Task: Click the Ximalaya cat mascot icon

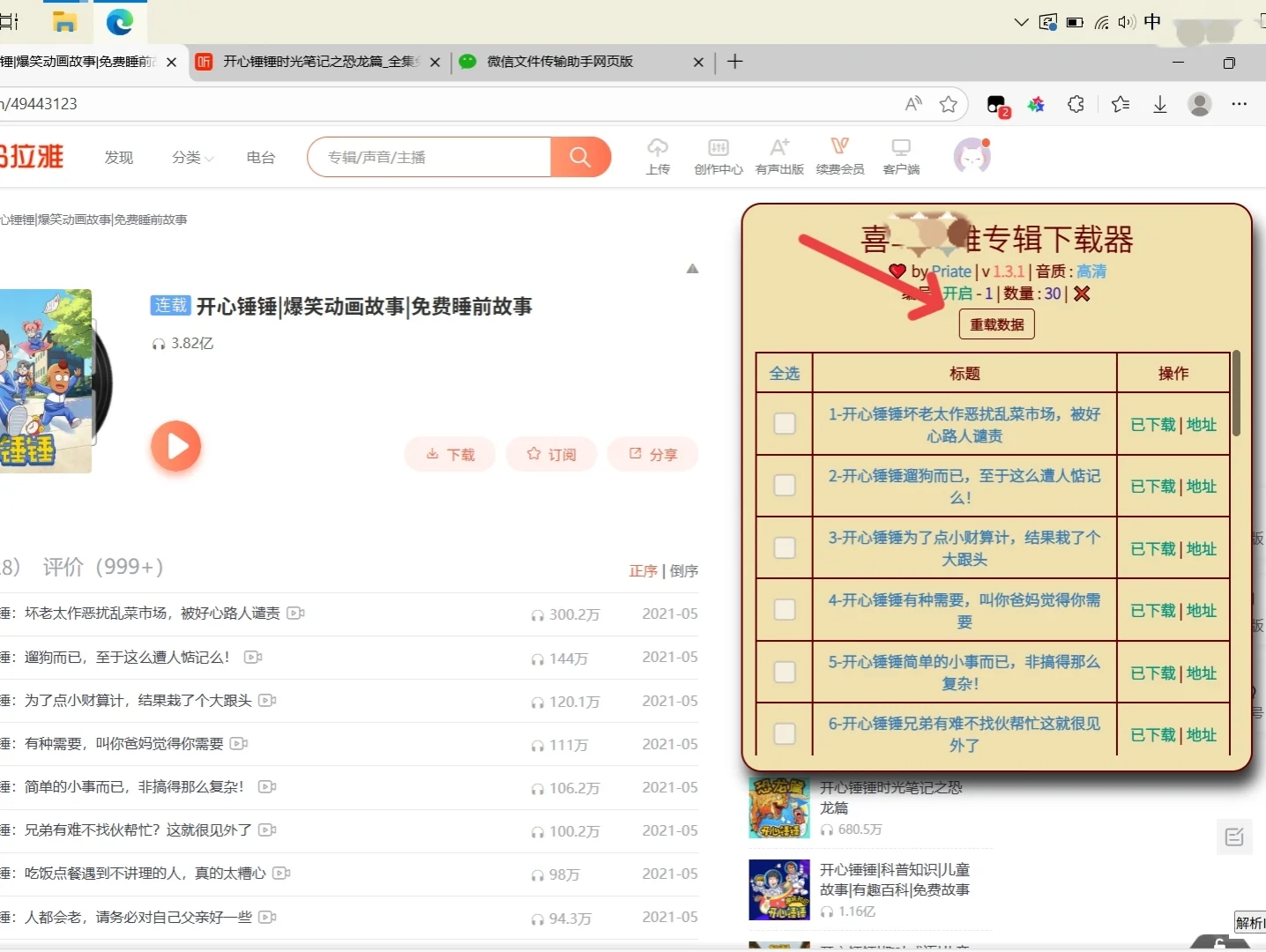Action: 971,154
